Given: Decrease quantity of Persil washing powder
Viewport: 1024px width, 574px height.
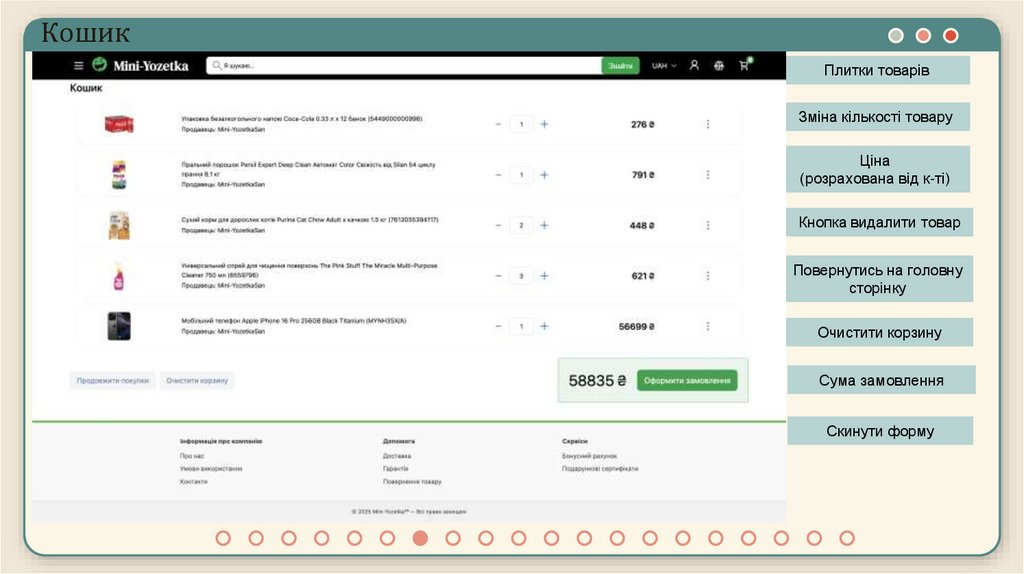Looking at the screenshot, I should [x=498, y=175].
